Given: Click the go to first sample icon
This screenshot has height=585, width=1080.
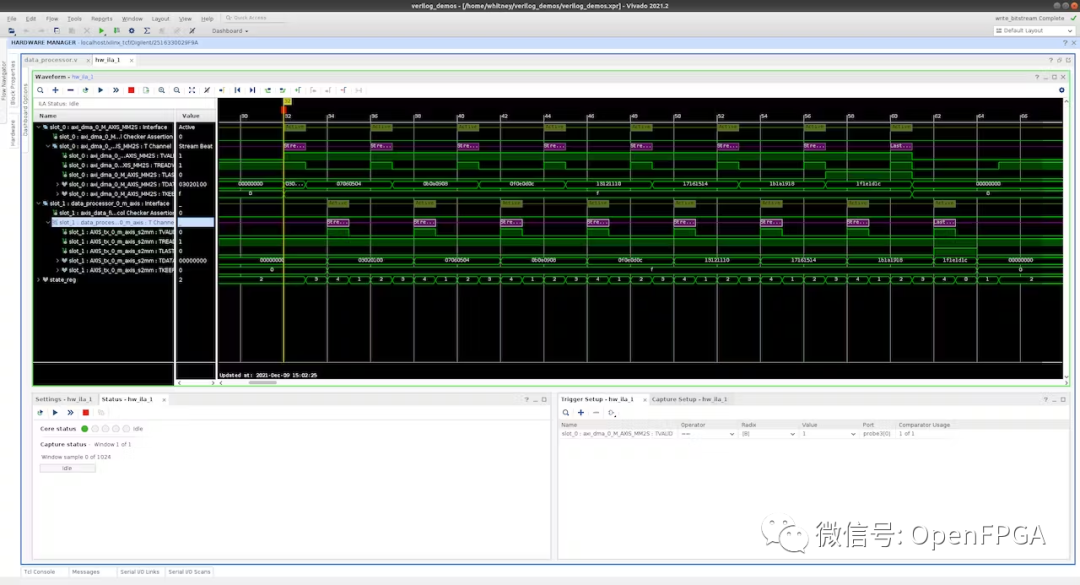Looking at the screenshot, I should point(237,90).
